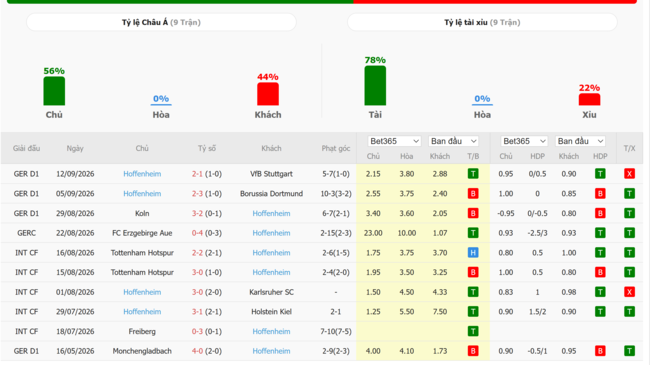Open Hoffenheim link in 16/08/2026 Tottenham row
This screenshot has height=365, width=650.
coord(272,253)
